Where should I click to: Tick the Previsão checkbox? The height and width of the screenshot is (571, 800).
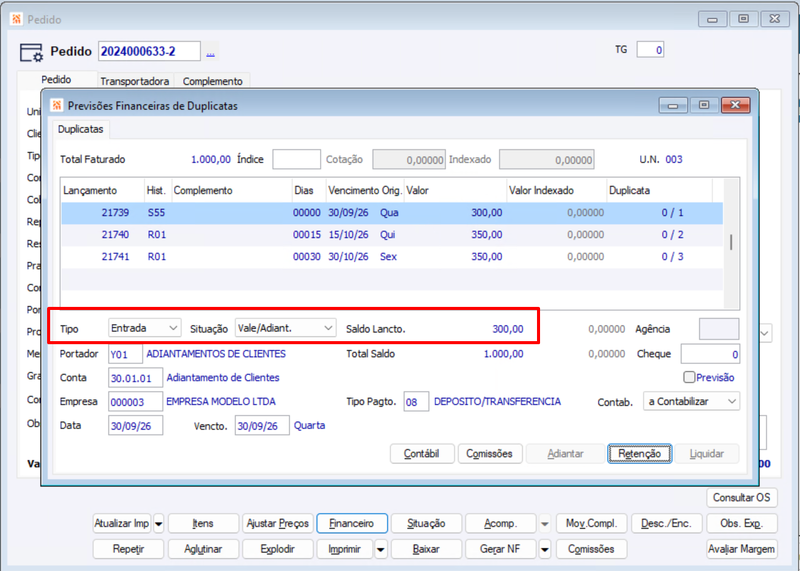click(689, 377)
